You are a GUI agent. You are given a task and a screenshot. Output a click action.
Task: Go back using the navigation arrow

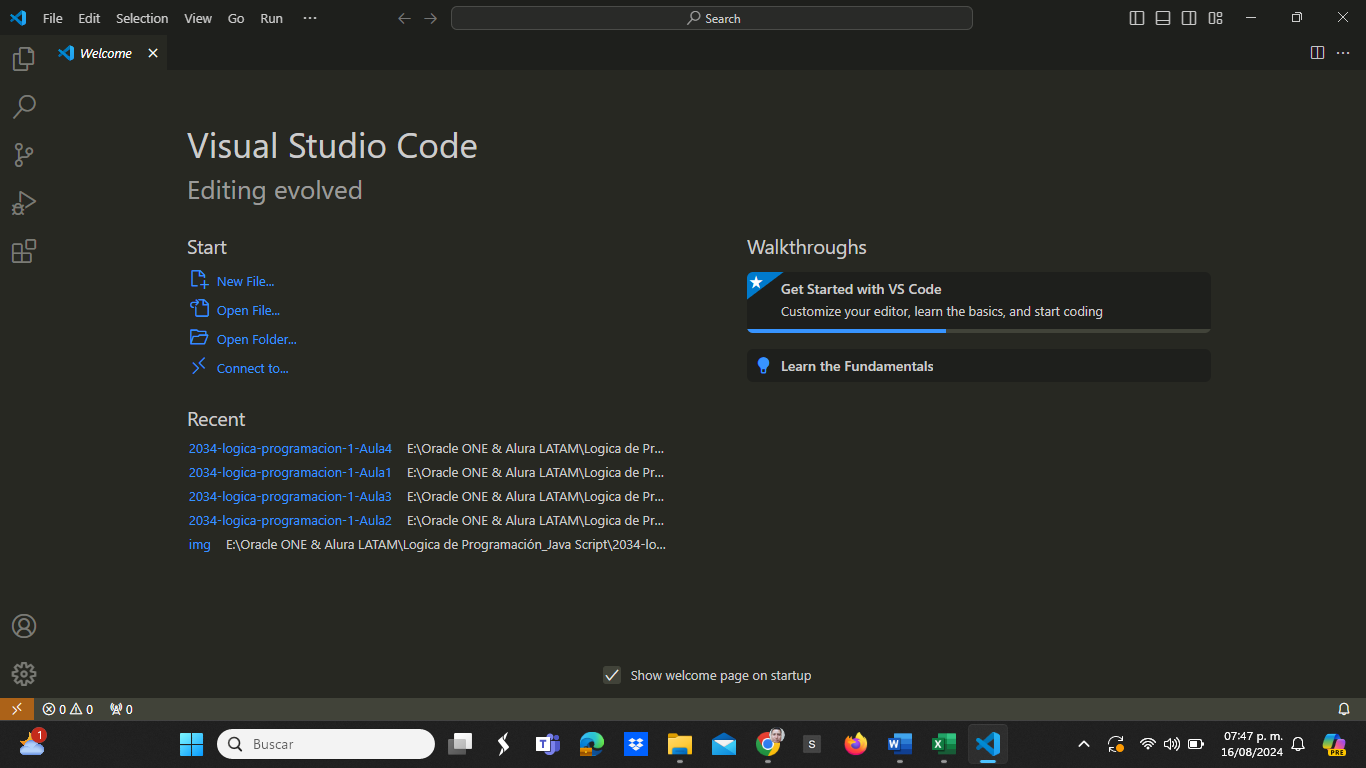[x=404, y=18]
